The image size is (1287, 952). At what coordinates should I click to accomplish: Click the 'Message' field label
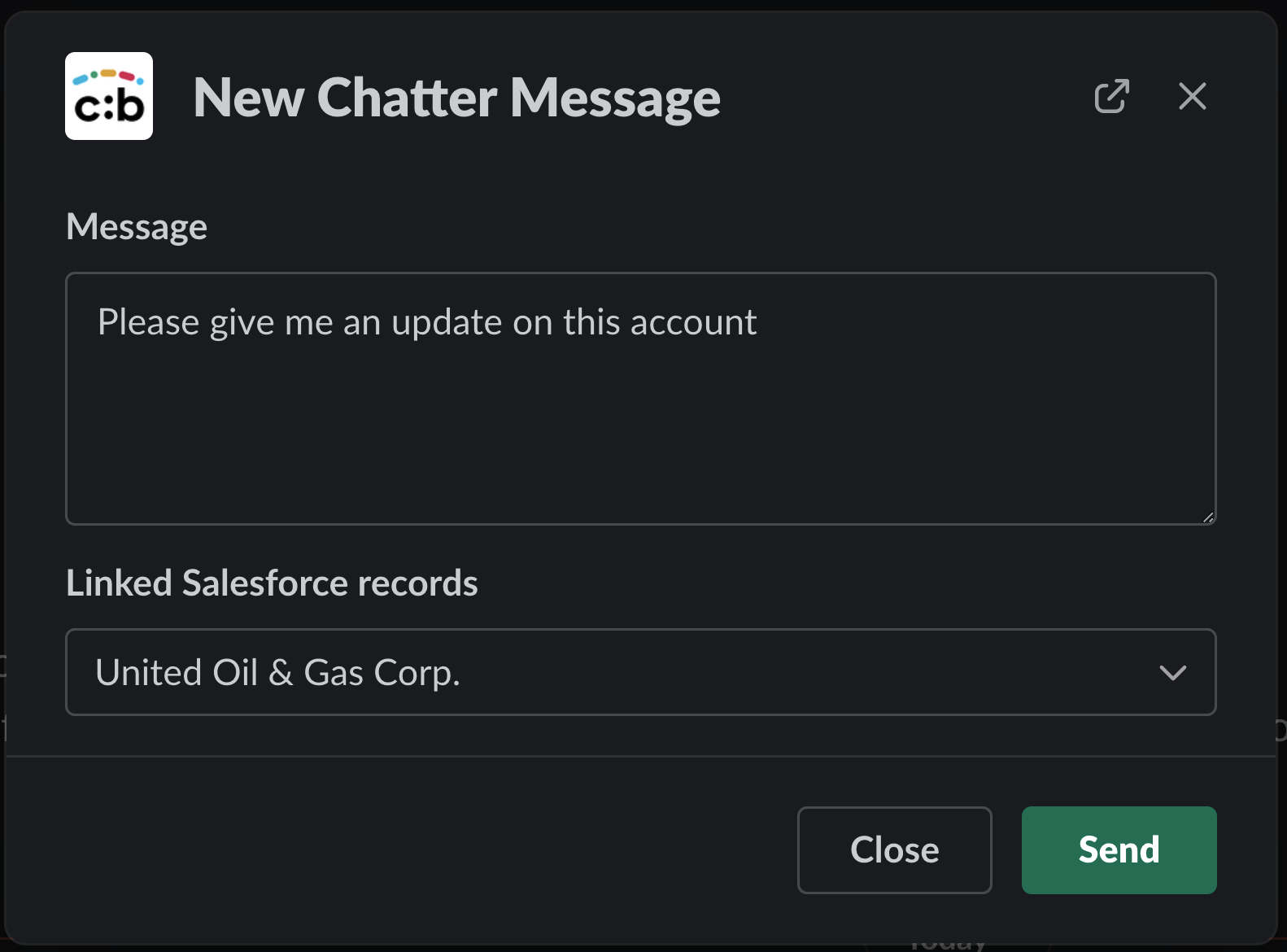pyautogui.click(x=137, y=226)
